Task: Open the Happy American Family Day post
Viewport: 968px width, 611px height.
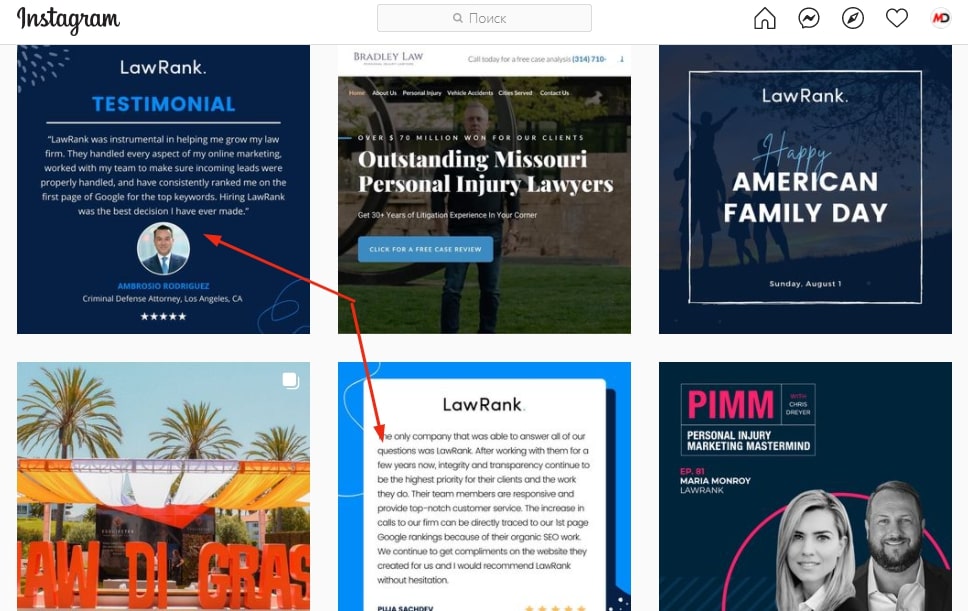Action: tap(805, 189)
